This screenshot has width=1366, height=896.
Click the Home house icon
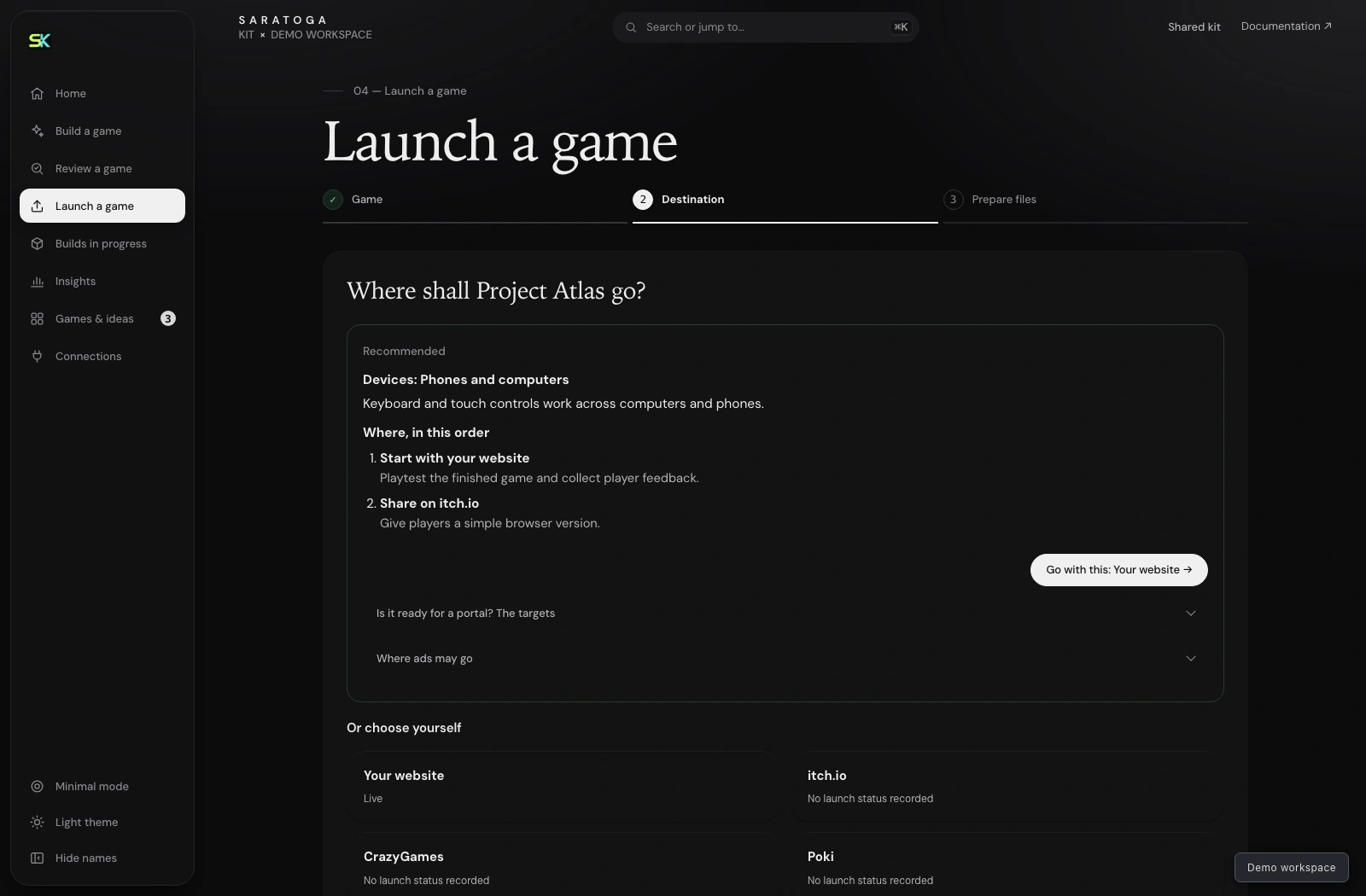point(37,94)
